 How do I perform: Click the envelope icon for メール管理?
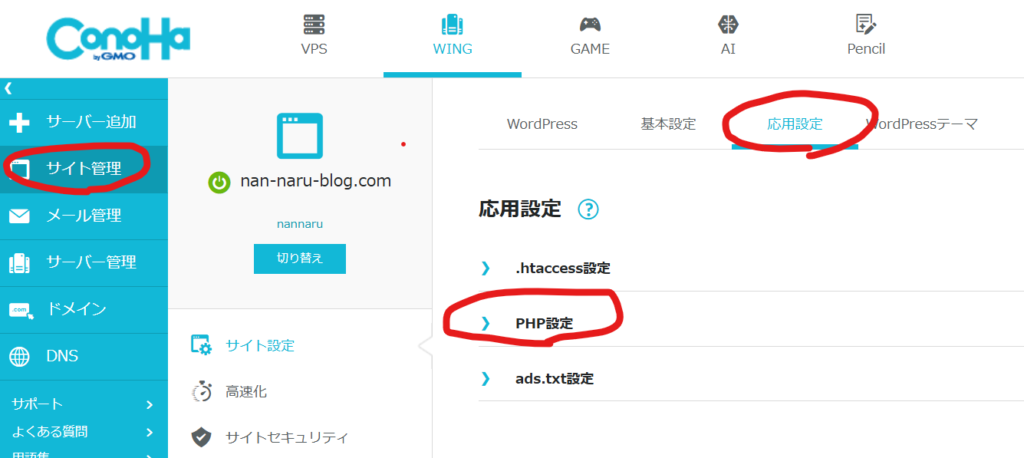(20, 216)
